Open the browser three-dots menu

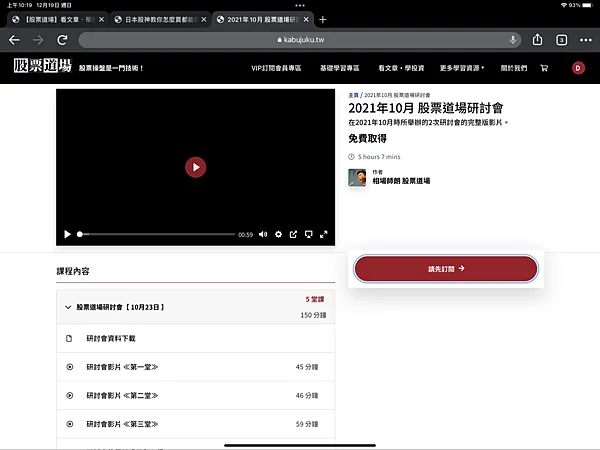586,40
